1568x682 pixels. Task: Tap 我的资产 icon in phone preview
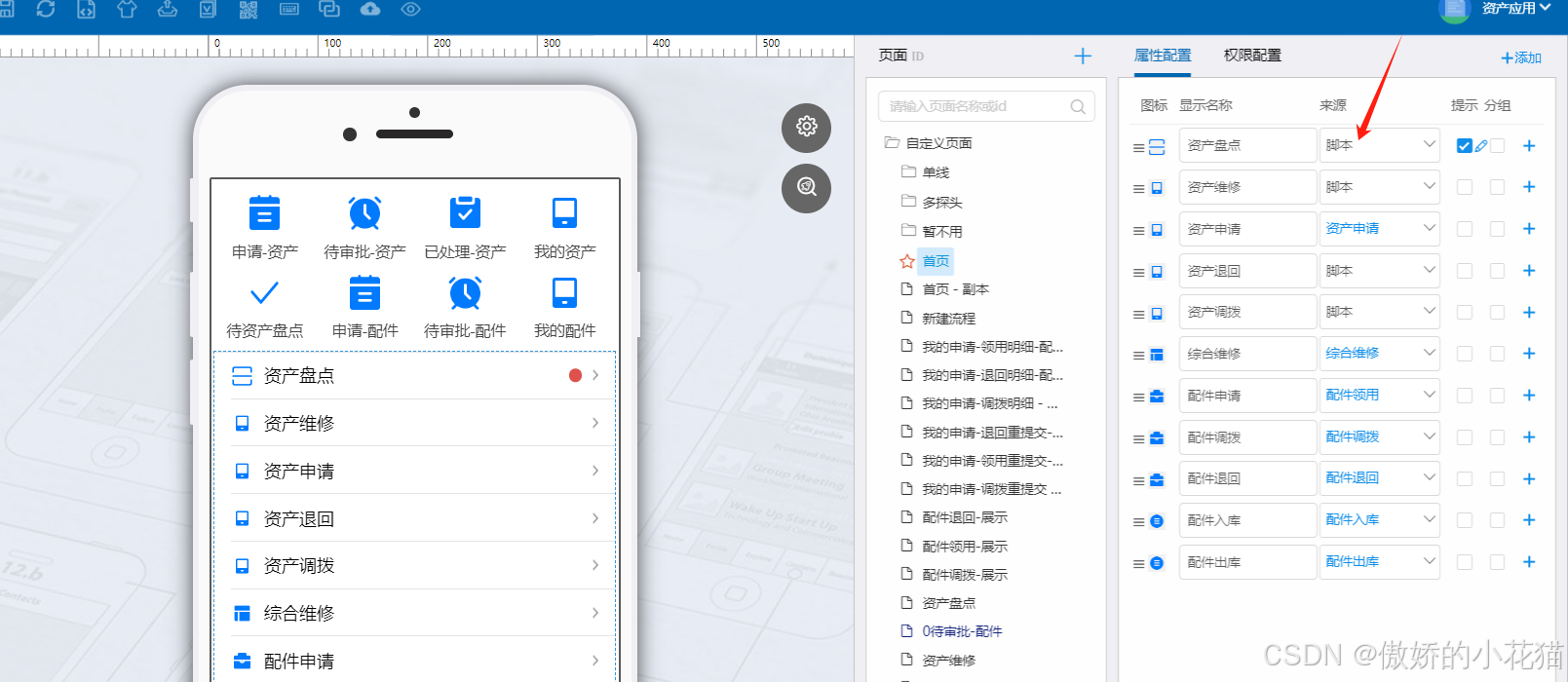pos(564,212)
